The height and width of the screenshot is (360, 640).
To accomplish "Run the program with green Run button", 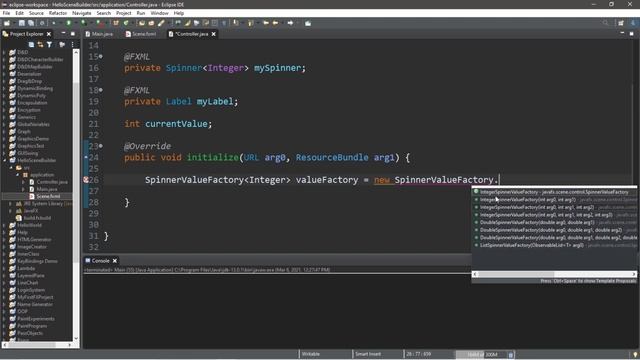I will point(69,23).
